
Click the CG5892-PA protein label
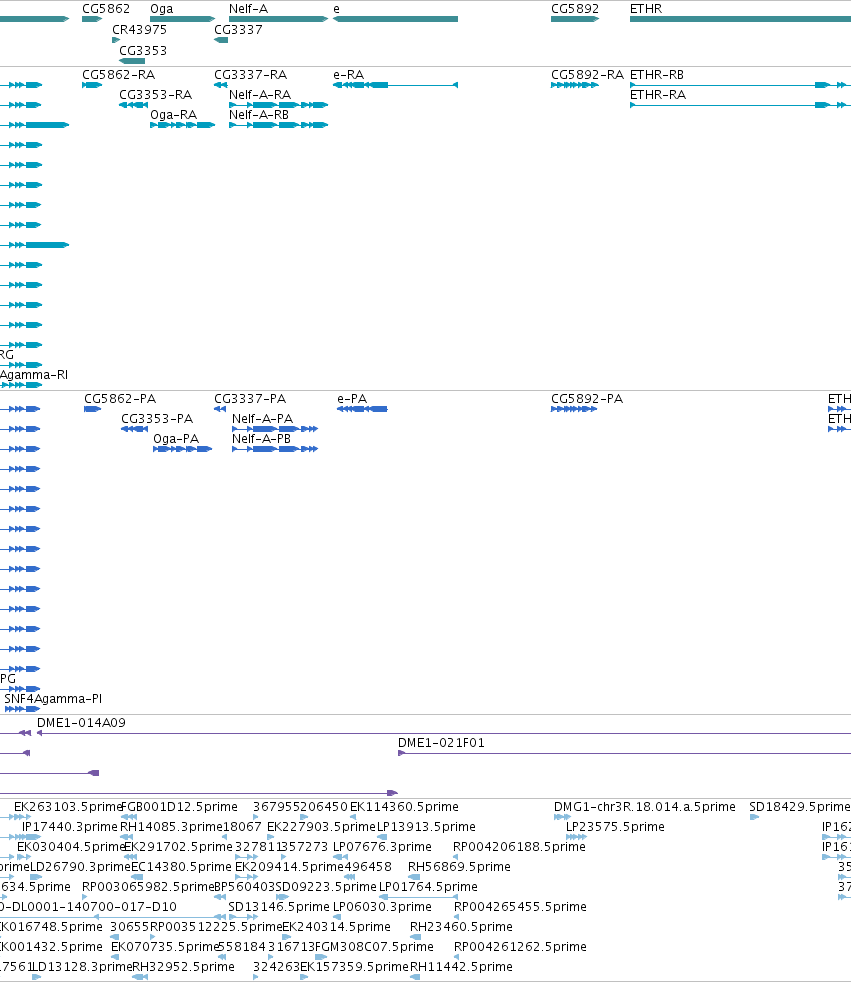(587, 399)
